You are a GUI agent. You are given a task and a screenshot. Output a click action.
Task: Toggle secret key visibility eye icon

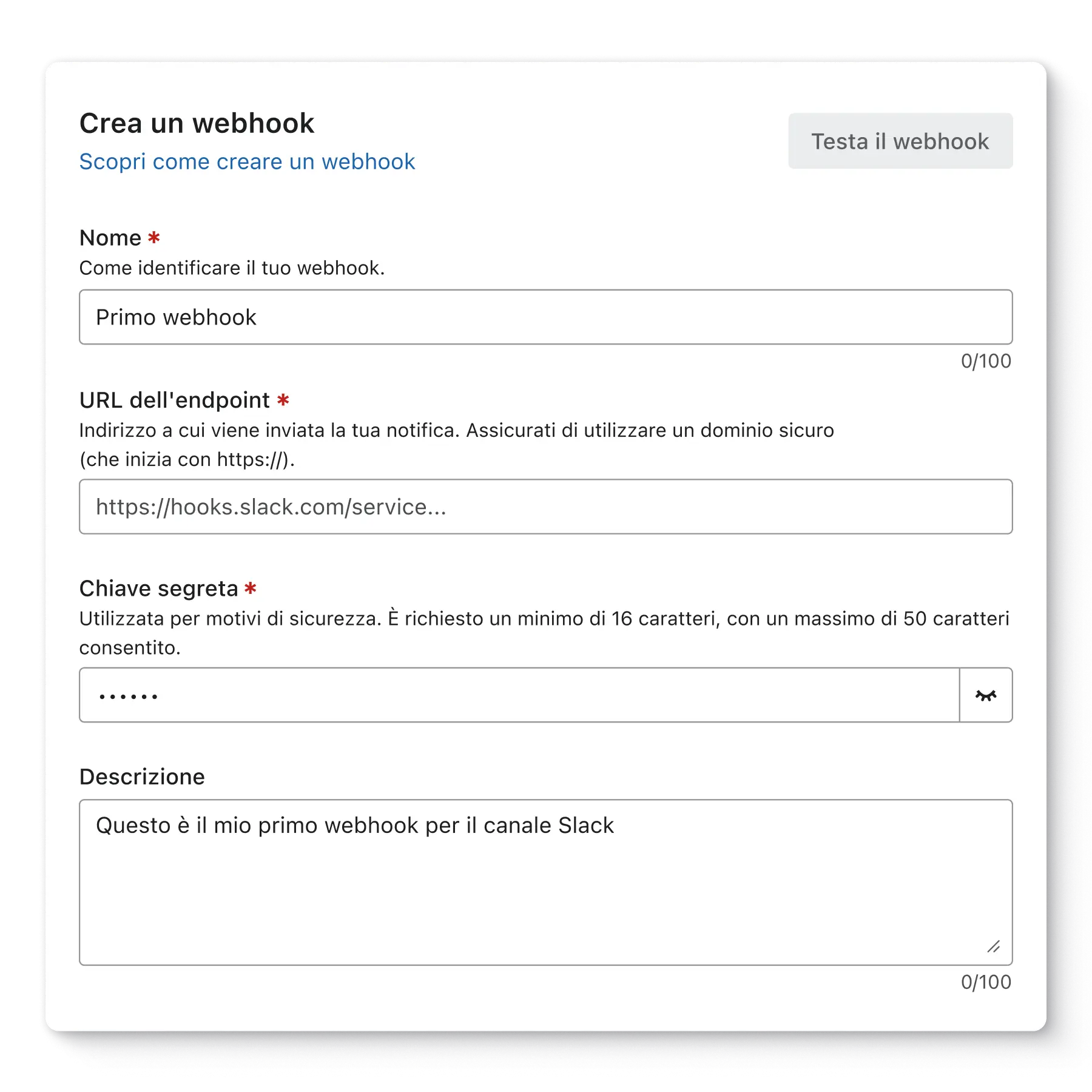tap(986, 695)
